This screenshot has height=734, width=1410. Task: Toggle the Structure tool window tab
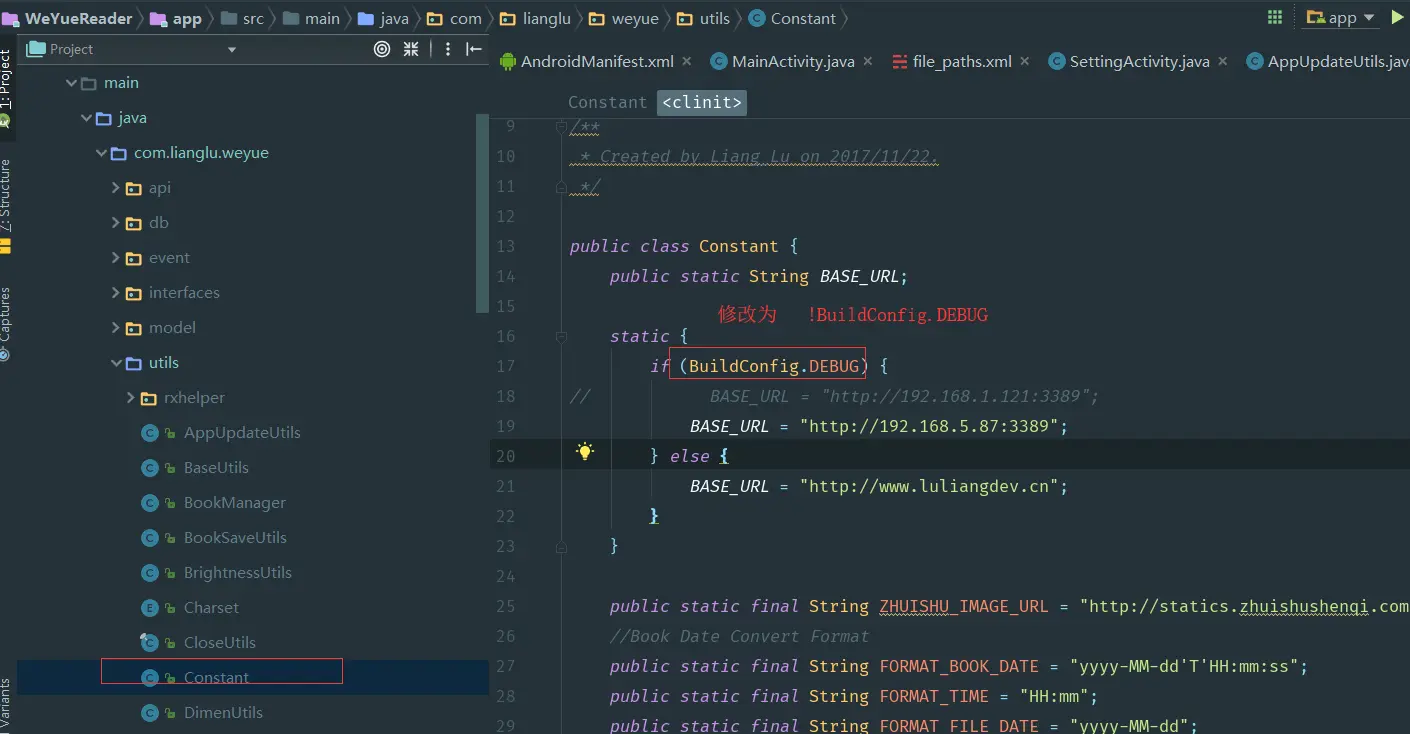click(6, 205)
